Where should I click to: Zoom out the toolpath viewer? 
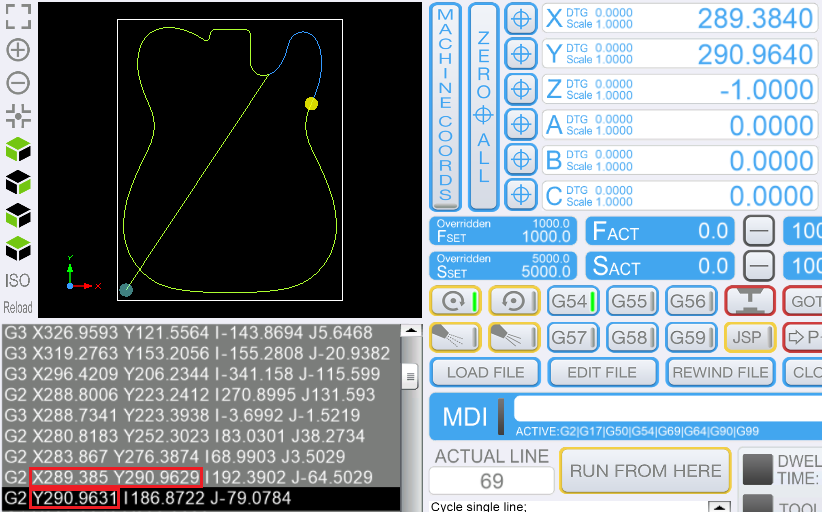coord(18,82)
